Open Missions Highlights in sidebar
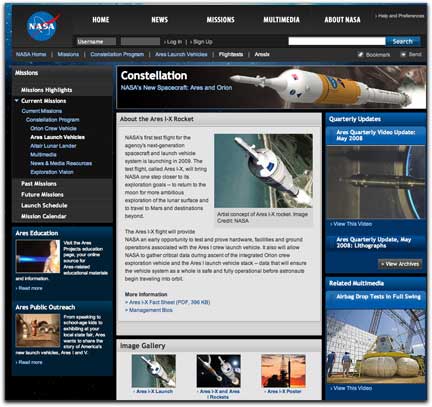Screen dimensions: 432x407 click(46, 90)
